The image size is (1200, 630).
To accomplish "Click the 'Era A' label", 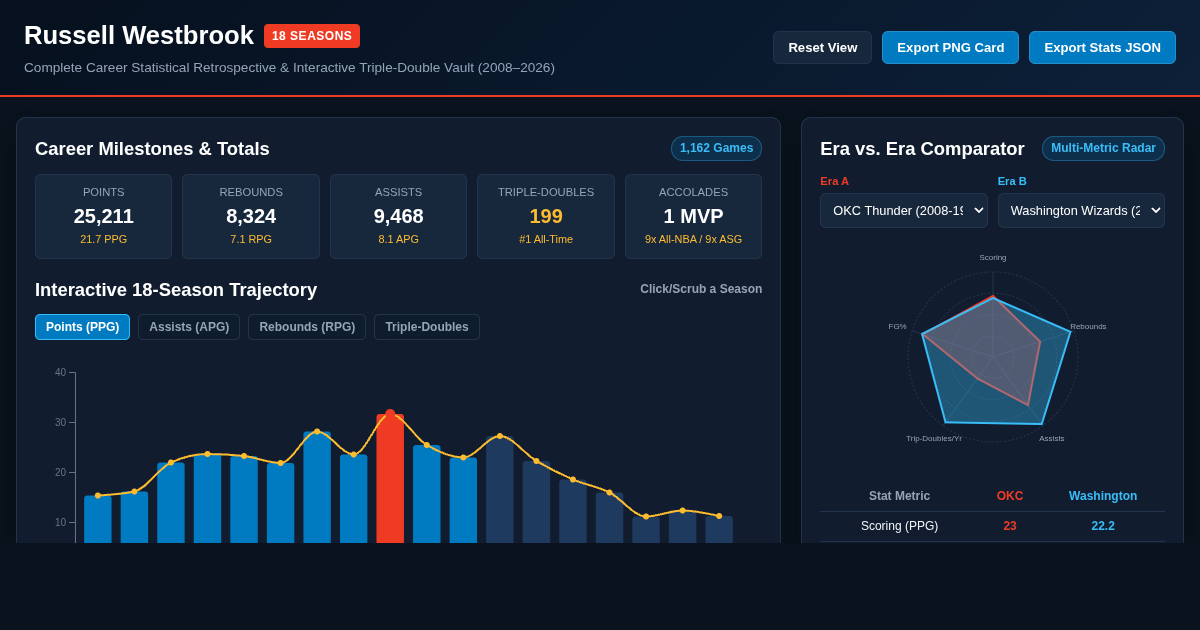I will pos(834,181).
